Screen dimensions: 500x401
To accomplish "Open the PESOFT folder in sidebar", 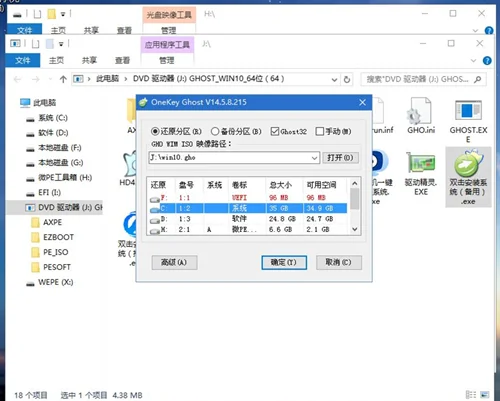I will pyautogui.click(x=51, y=267).
